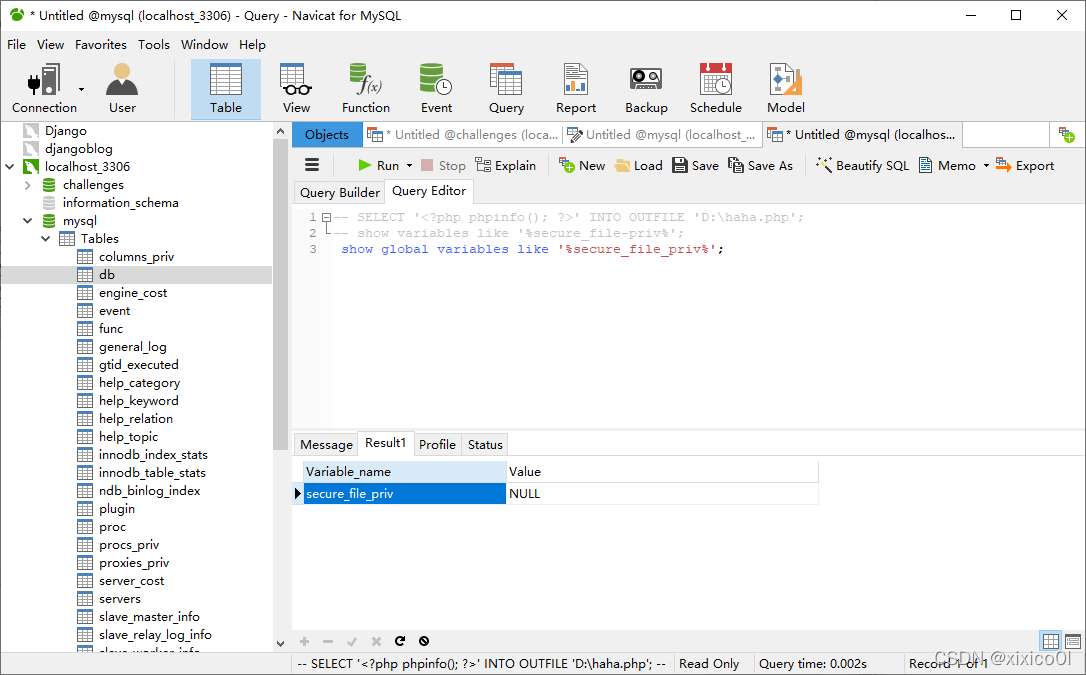1086x675 pixels.
Task: Create a New query
Action: pyautogui.click(x=582, y=165)
